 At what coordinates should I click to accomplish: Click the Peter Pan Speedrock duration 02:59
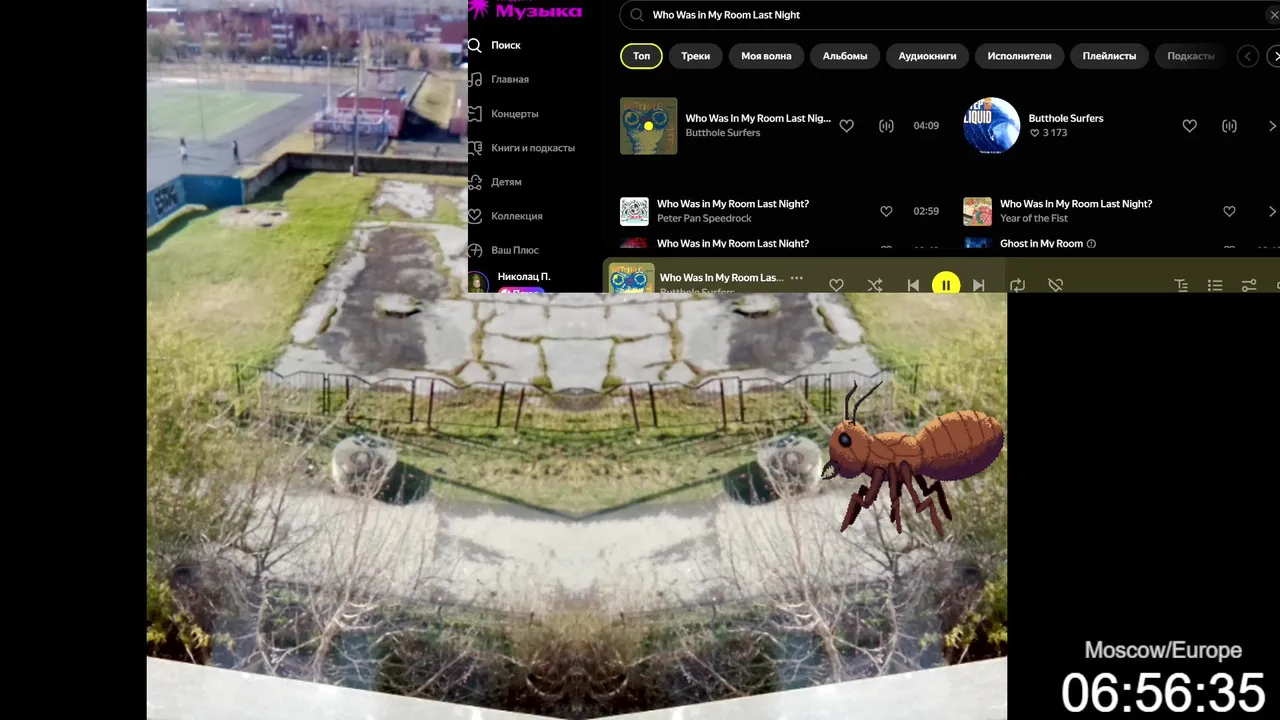click(926, 211)
